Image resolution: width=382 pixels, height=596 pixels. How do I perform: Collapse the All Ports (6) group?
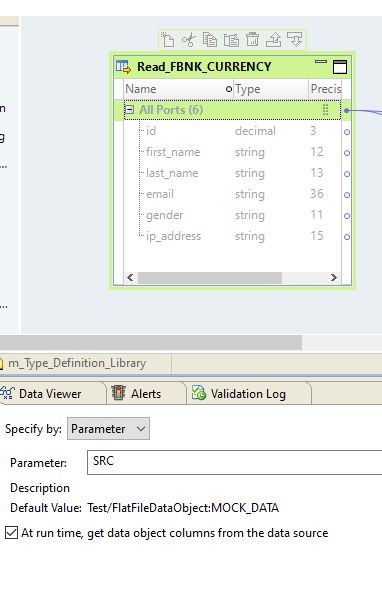pos(129,110)
